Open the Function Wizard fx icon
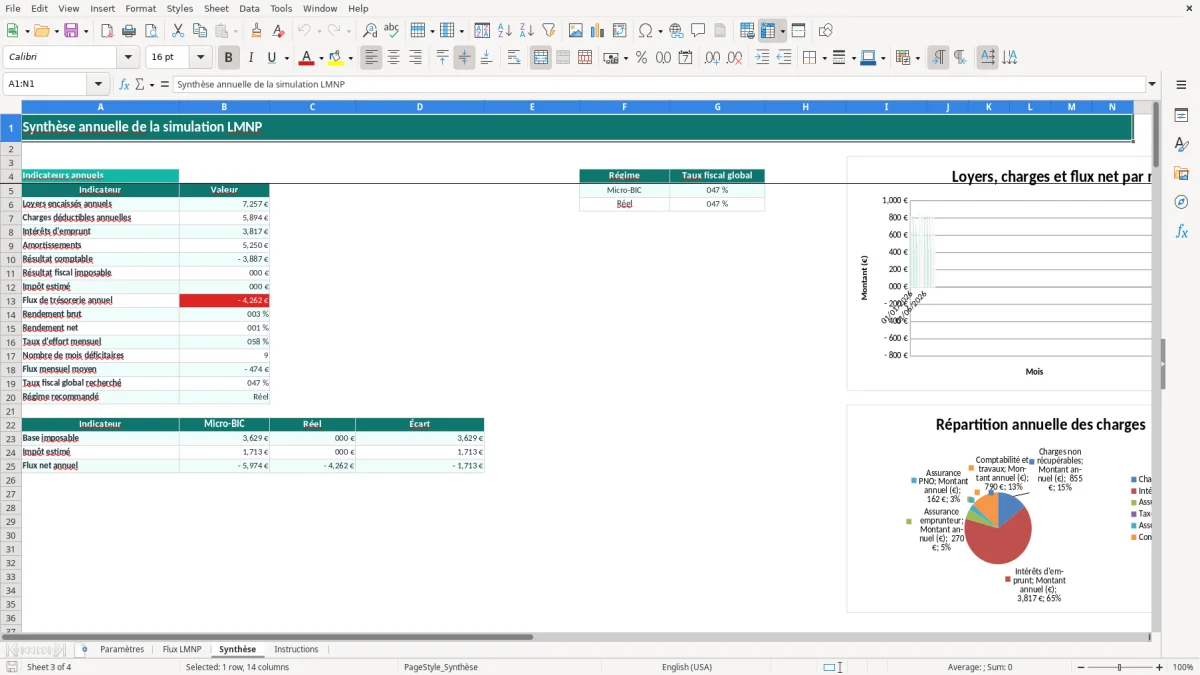The width and height of the screenshot is (1200, 675). (125, 84)
